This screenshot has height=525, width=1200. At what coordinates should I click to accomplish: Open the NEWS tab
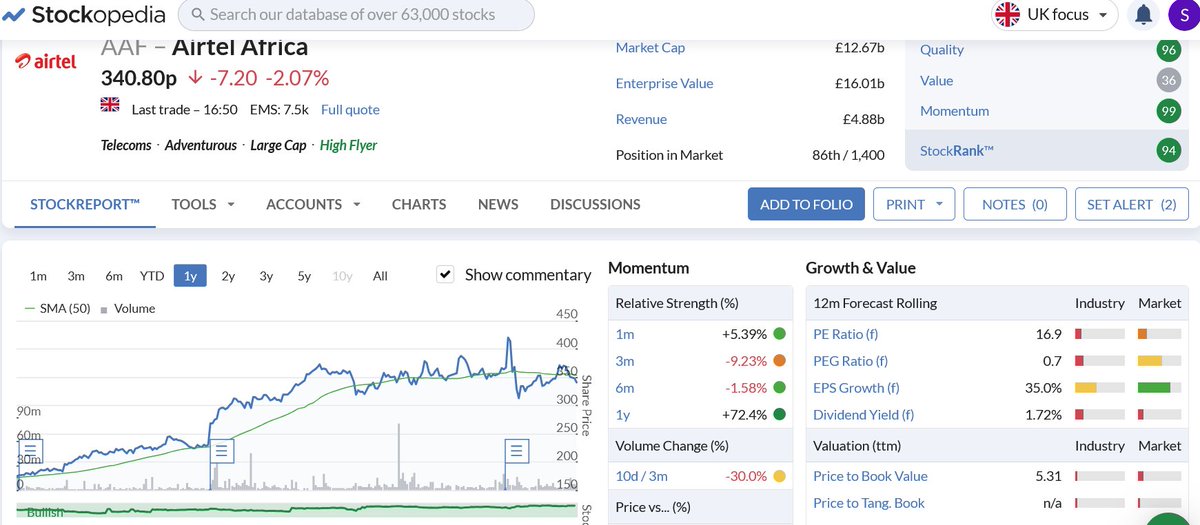pos(498,204)
